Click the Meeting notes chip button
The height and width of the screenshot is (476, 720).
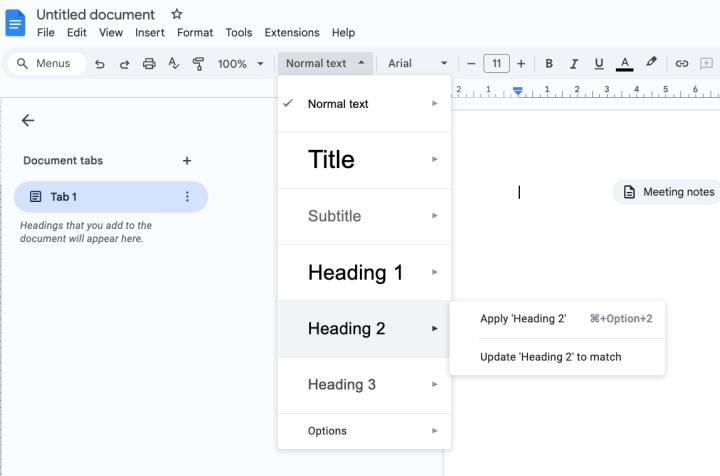click(x=668, y=192)
